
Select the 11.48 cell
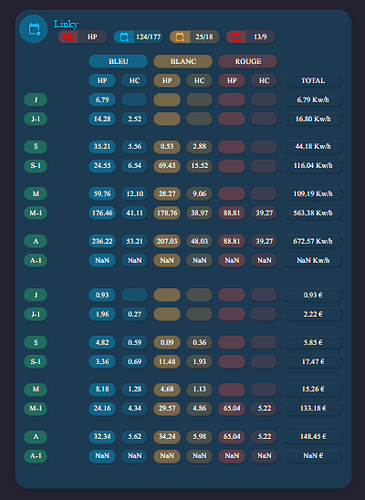[167, 362]
